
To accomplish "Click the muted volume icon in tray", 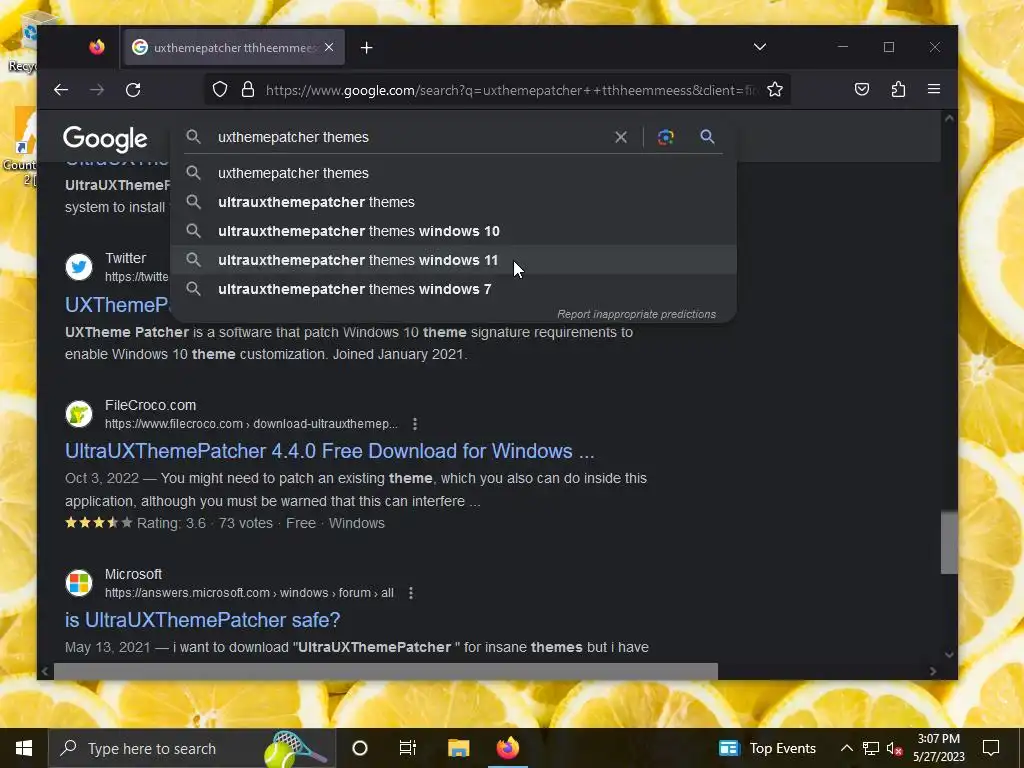I will coord(894,749).
